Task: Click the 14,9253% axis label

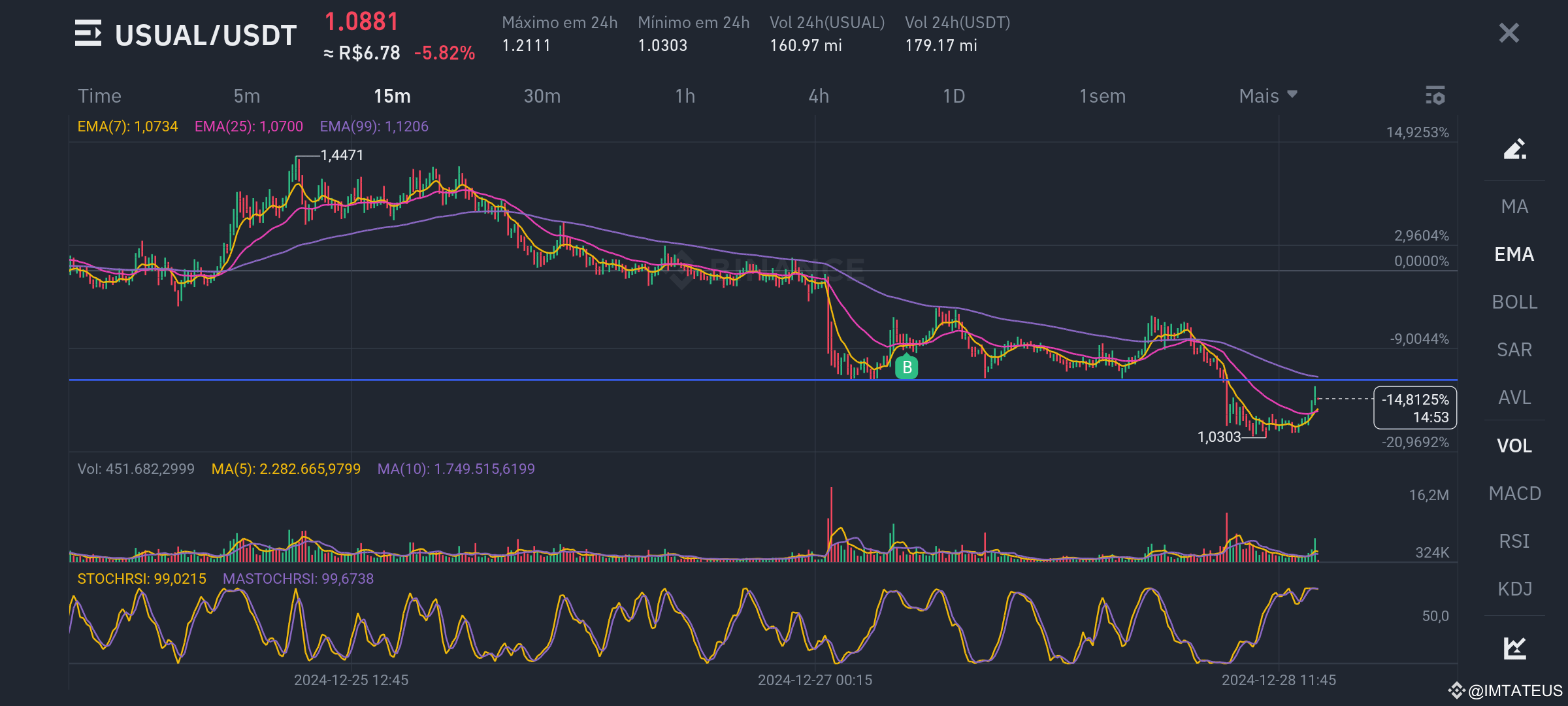Action: (1418, 132)
